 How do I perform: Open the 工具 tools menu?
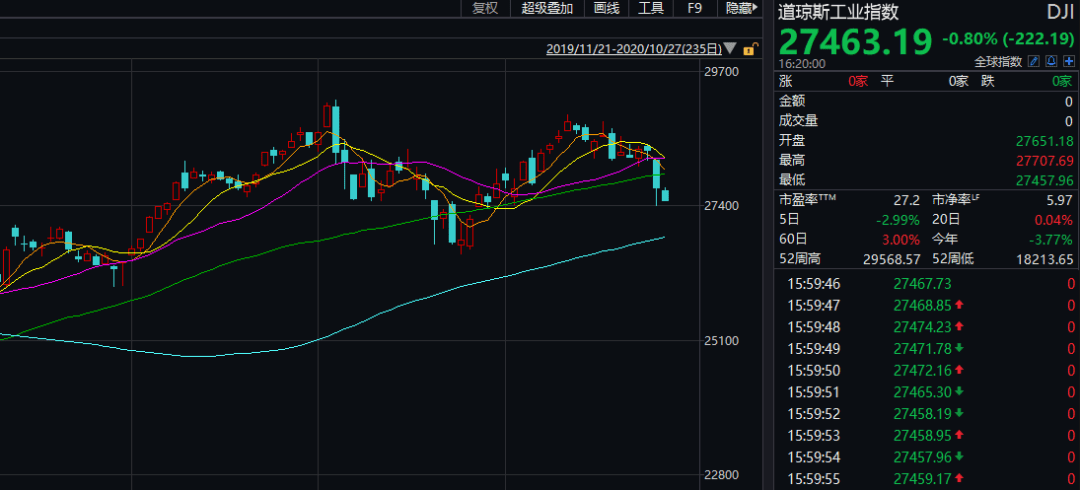point(651,9)
